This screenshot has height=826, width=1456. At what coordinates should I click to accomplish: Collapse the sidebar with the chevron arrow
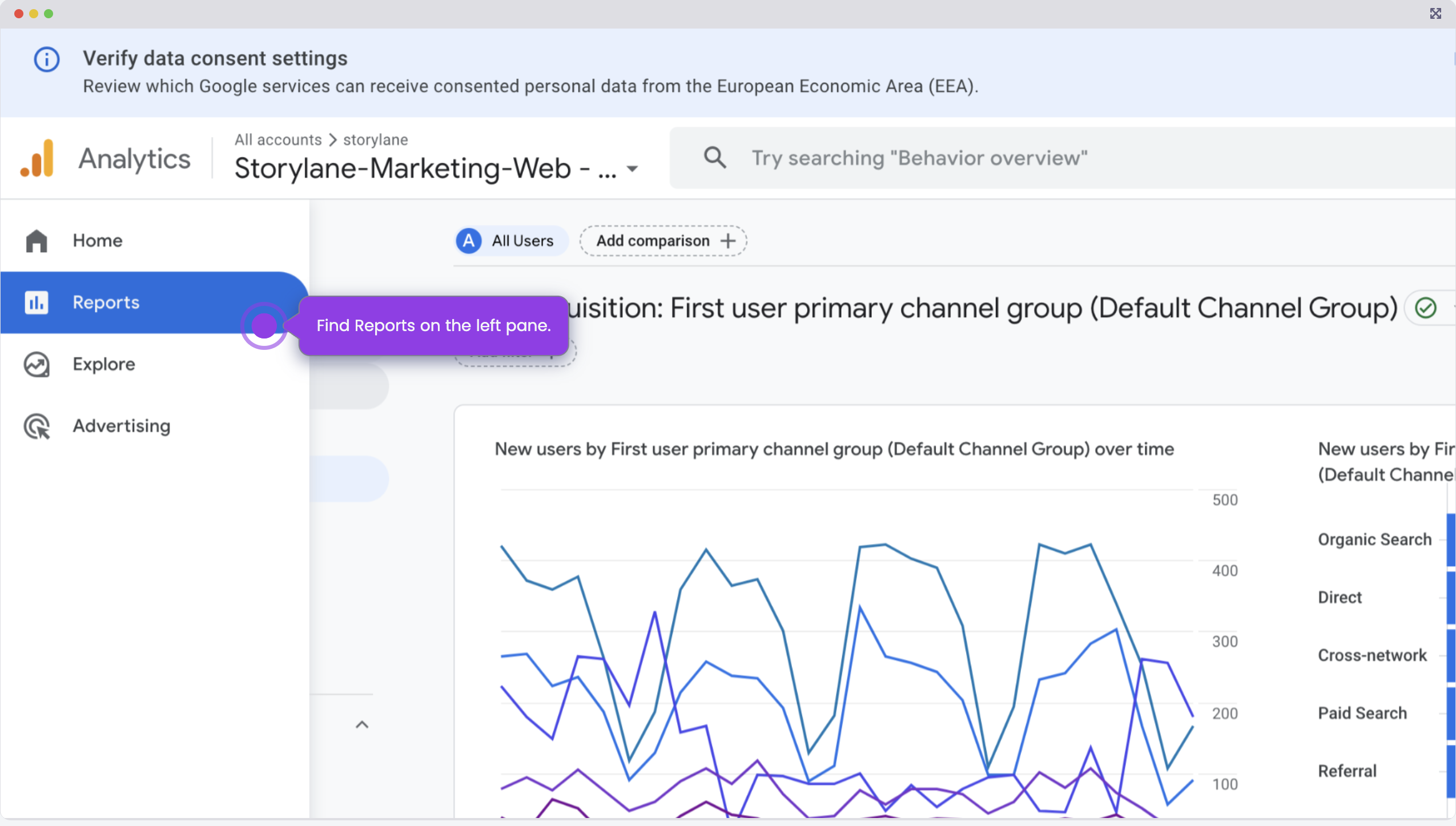point(361,724)
